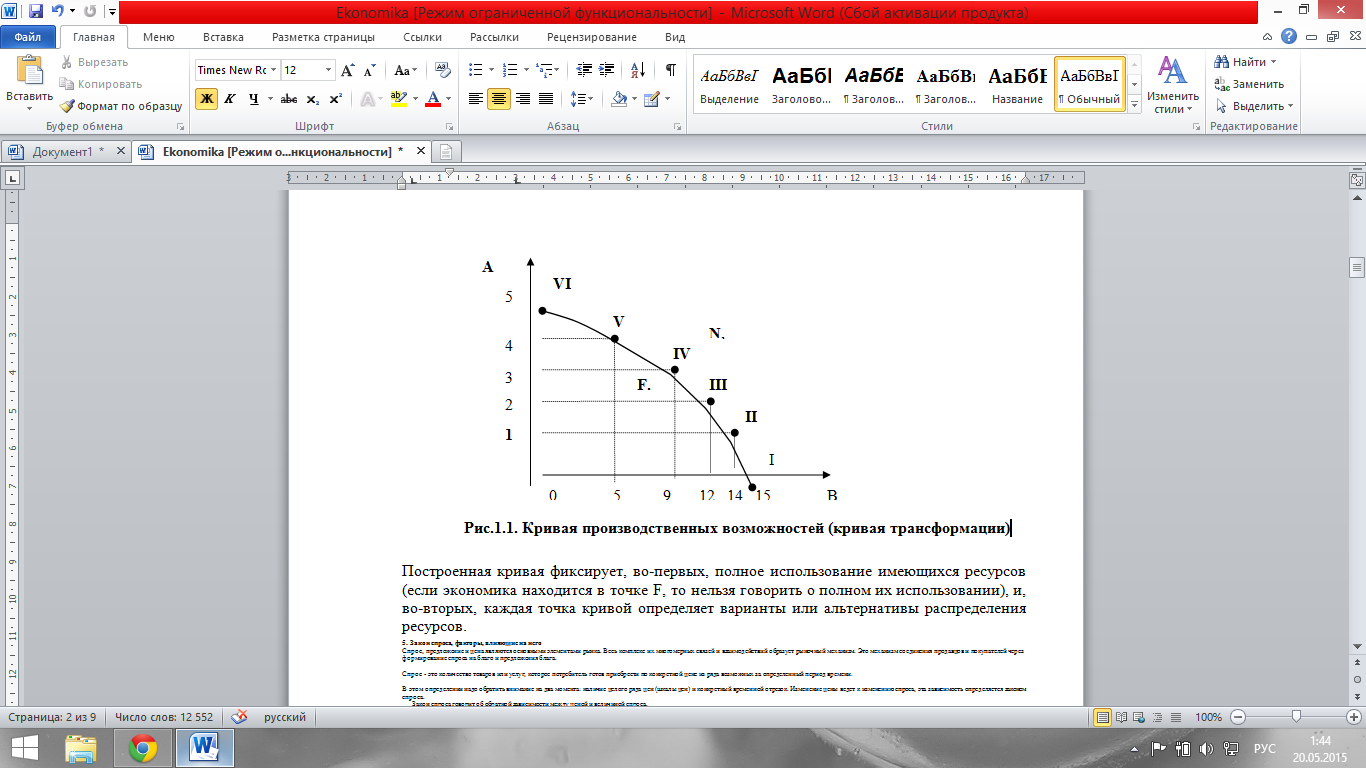Click the zoom slider handle
1366x768 pixels.
tap(1296, 717)
